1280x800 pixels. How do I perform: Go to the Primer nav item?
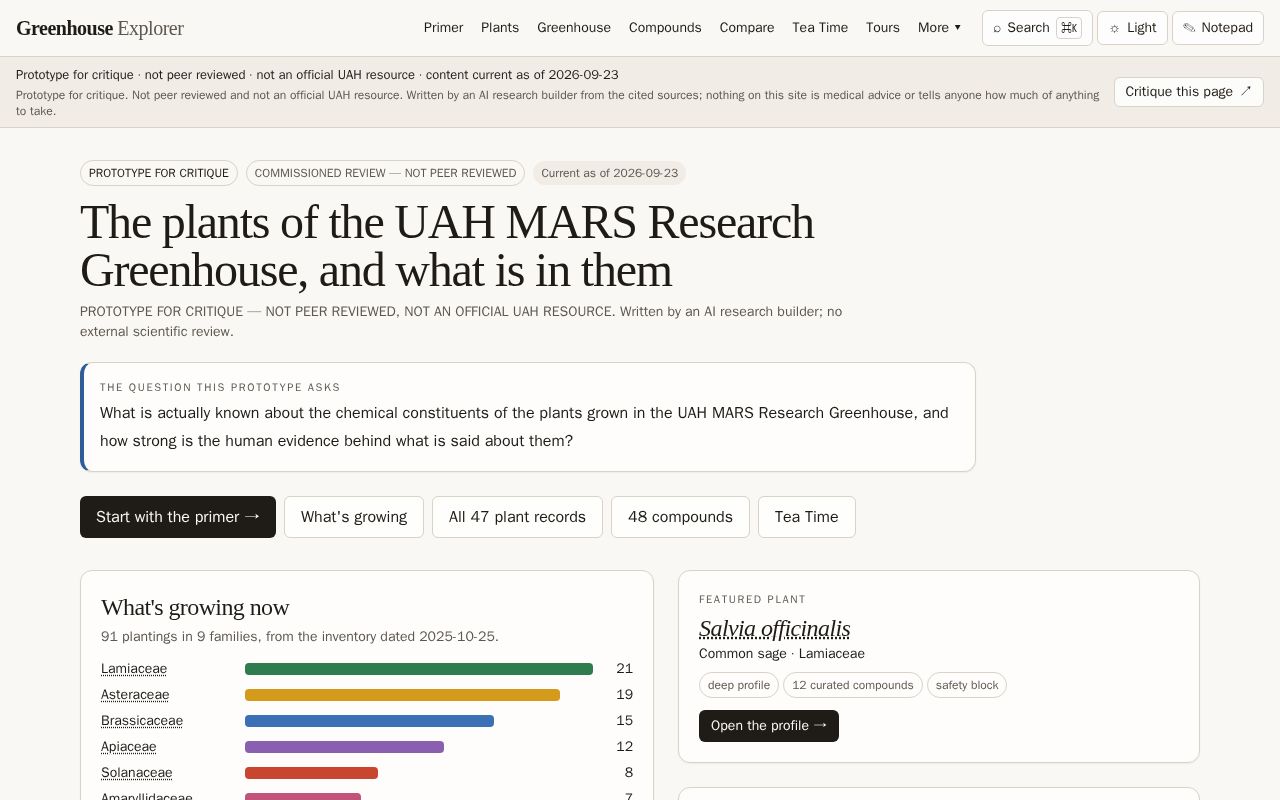pyautogui.click(x=443, y=28)
